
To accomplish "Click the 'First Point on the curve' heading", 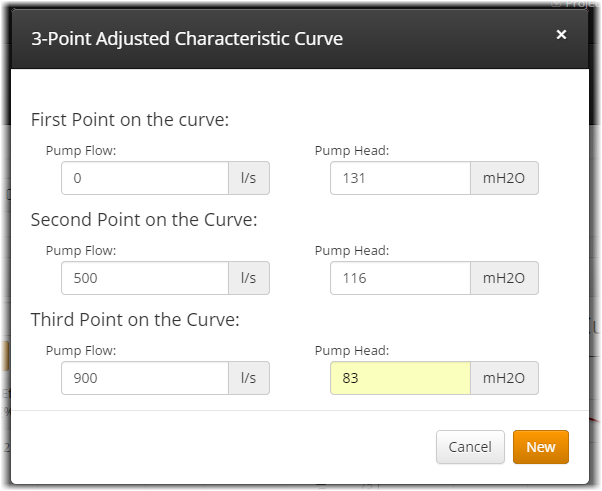I will coord(130,120).
